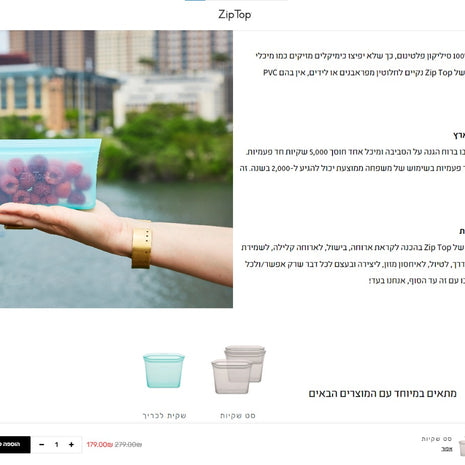Screen dimensions: 465x465
Task: Click the מתאים במיוחד עם המוצרים הבאים heading
Action: pyautogui.click(x=382, y=394)
